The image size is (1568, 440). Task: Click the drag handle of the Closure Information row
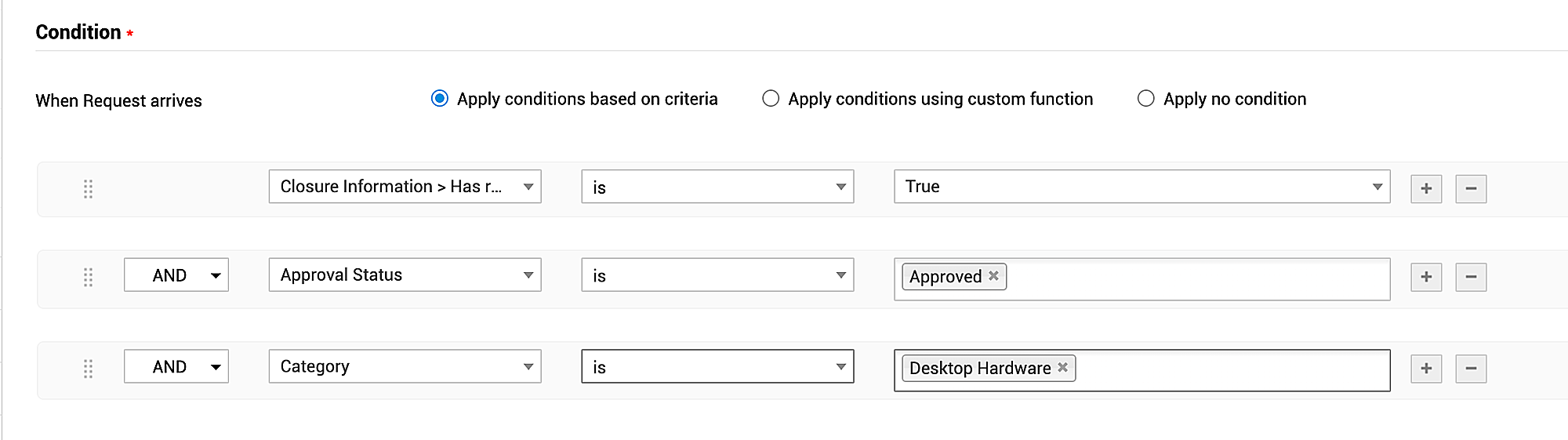[88, 189]
